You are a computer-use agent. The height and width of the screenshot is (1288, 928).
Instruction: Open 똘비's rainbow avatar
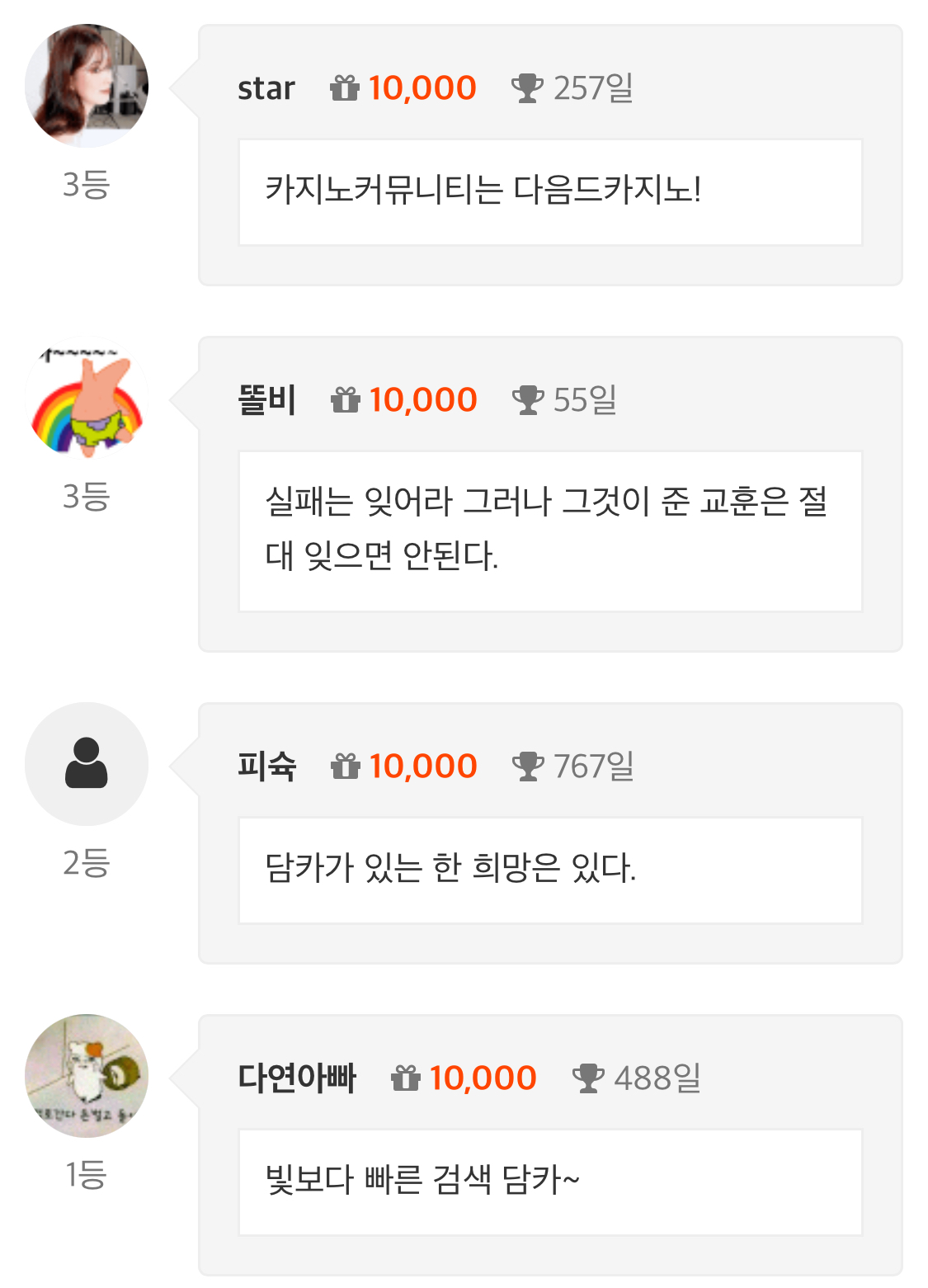point(87,398)
